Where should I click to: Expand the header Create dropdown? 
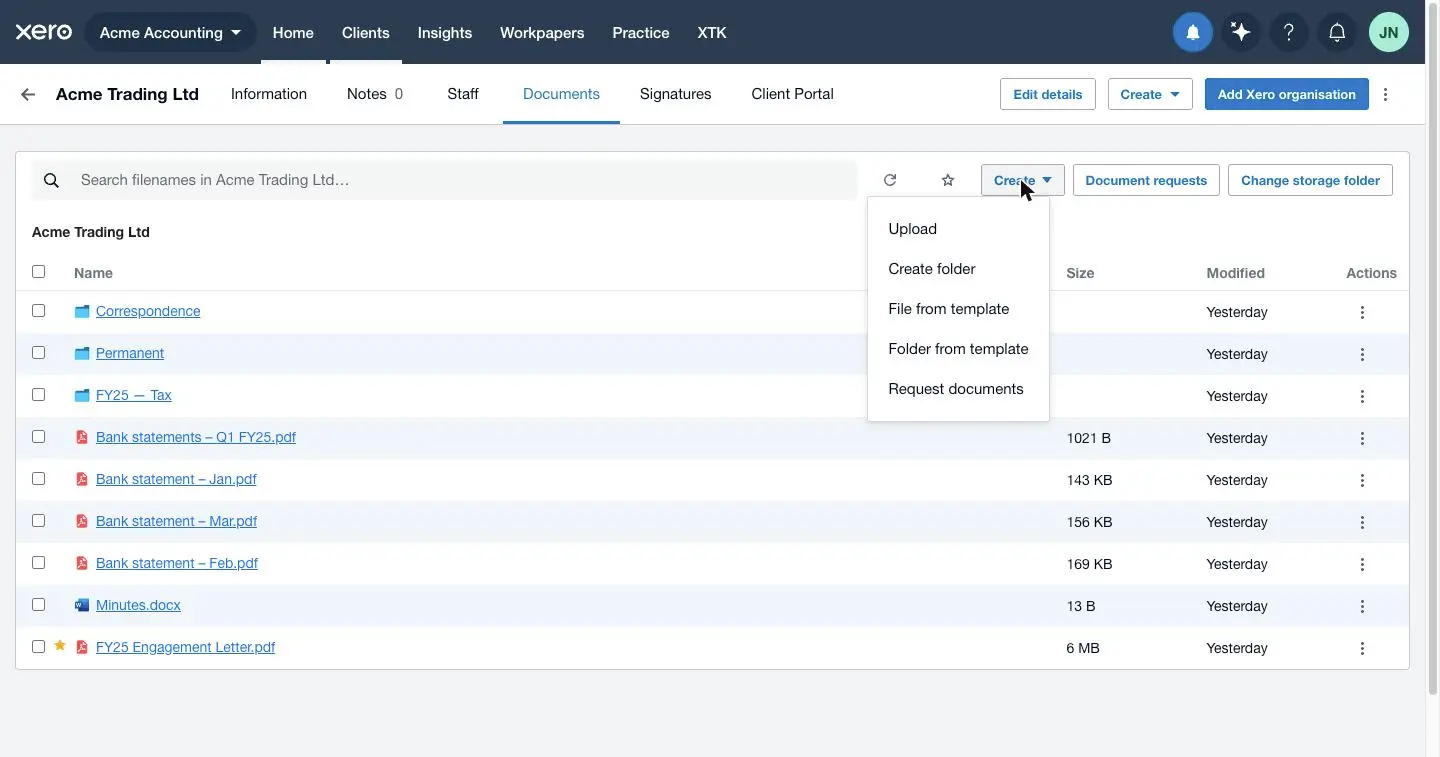click(x=1150, y=94)
